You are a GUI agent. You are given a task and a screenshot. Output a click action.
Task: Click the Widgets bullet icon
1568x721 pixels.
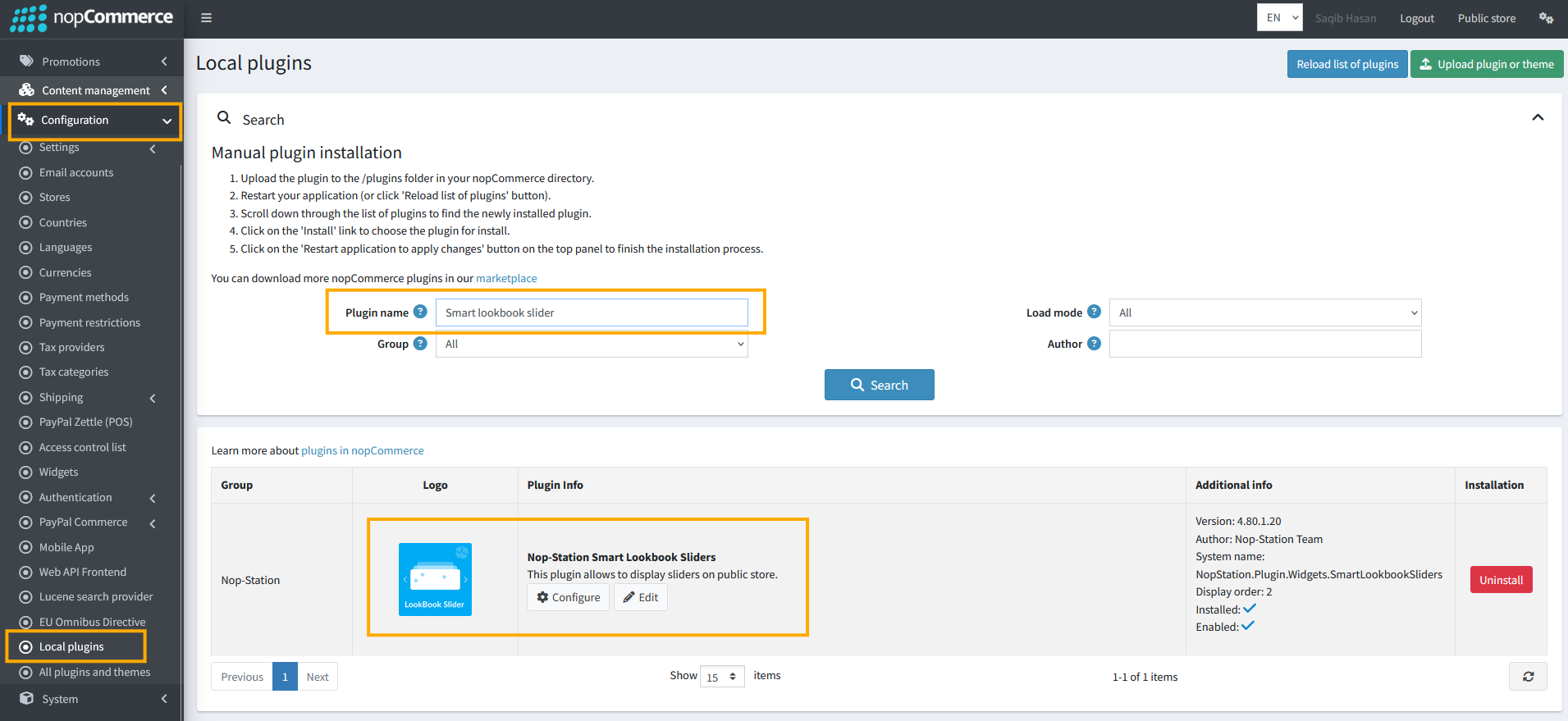pyautogui.click(x=25, y=472)
